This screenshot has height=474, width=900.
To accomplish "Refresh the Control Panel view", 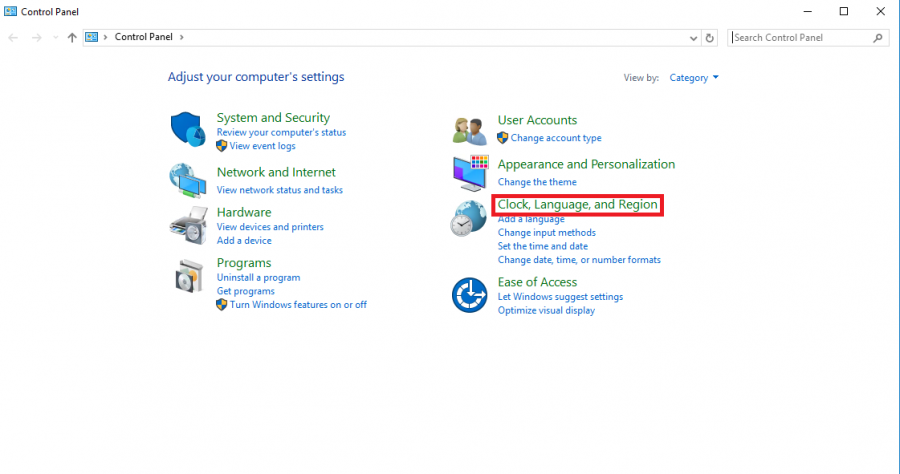I will [x=709, y=38].
